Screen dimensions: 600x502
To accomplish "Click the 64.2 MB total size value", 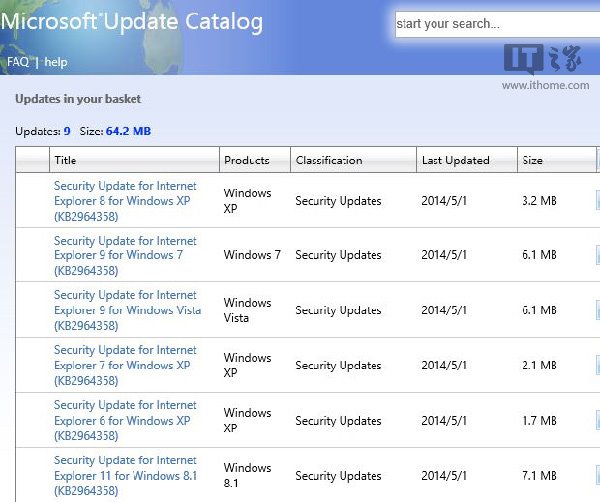I will 128,131.
